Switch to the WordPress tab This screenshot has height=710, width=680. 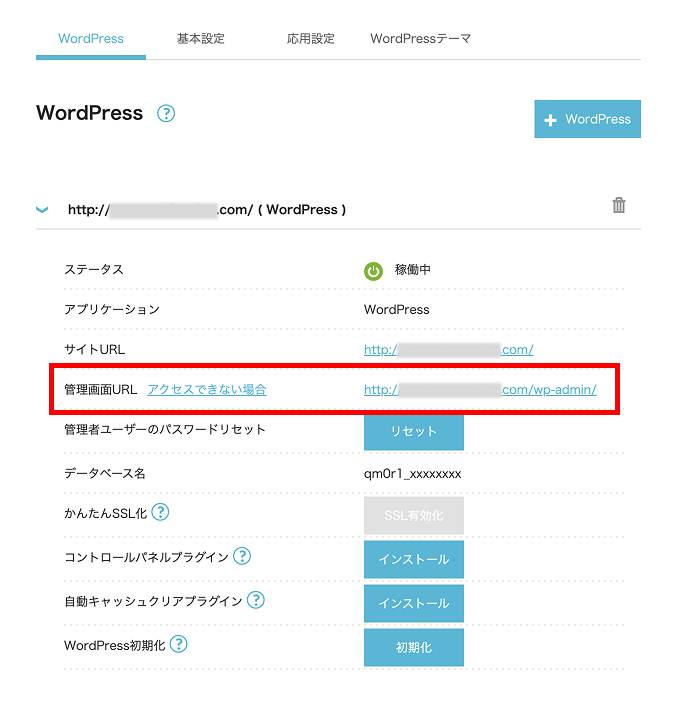[91, 39]
